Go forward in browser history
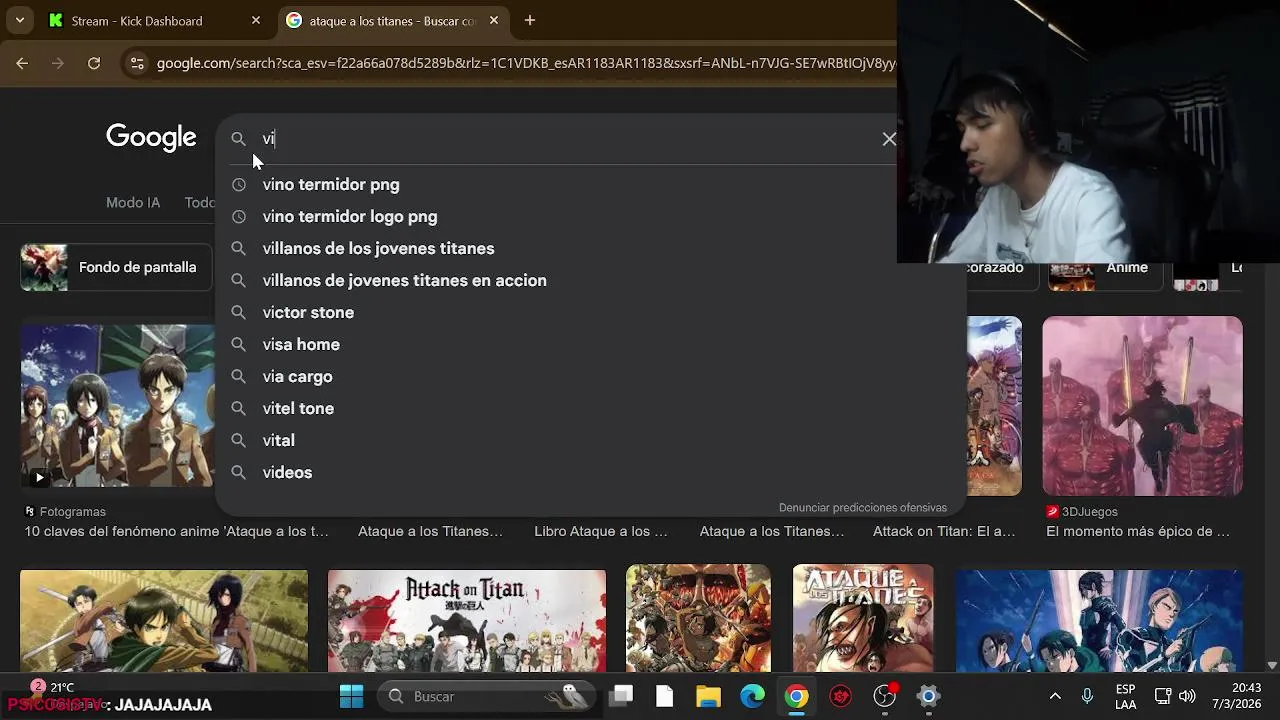 click(x=58, y=63)
